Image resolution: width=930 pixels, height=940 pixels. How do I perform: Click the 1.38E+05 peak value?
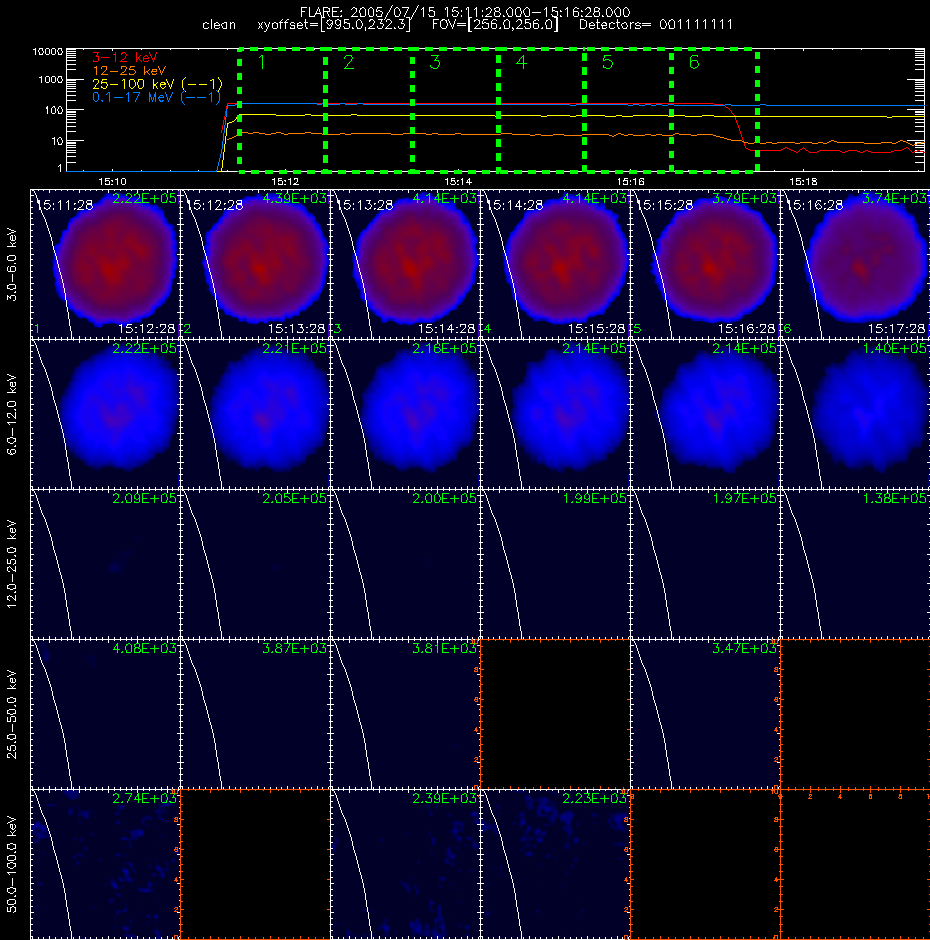coord(894,498)
